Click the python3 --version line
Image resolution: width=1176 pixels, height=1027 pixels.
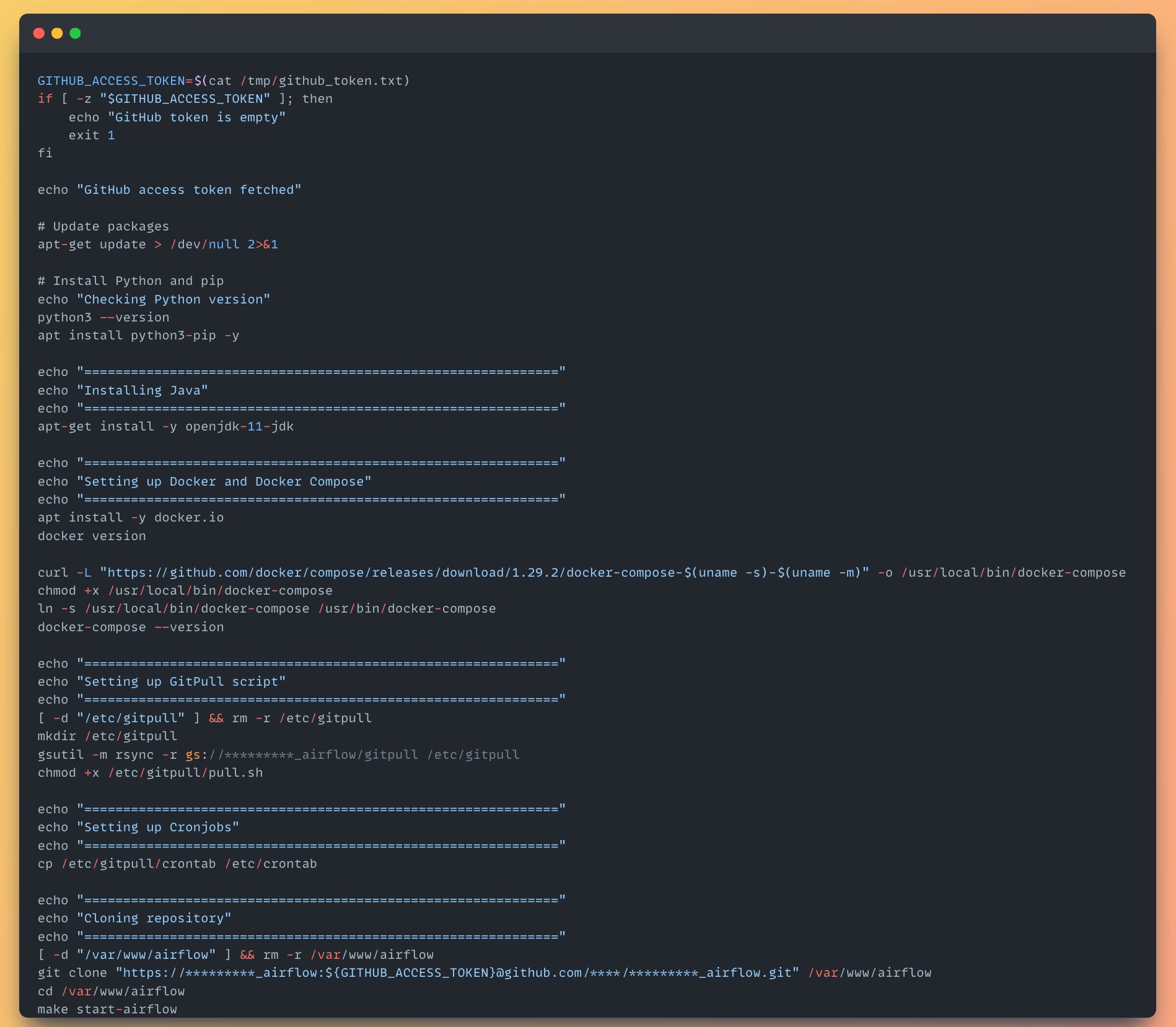pyautogui.click(x=102, y=317)
